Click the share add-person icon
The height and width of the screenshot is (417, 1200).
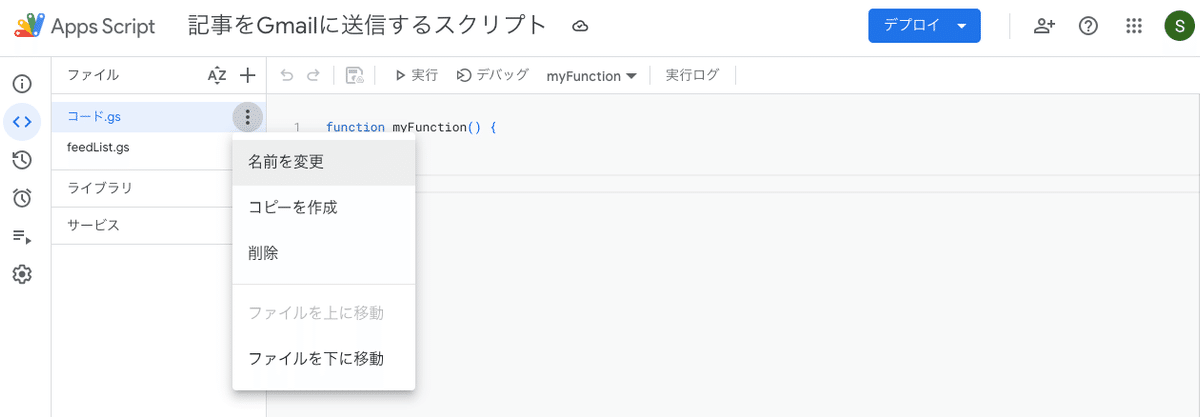point(1045,26)
